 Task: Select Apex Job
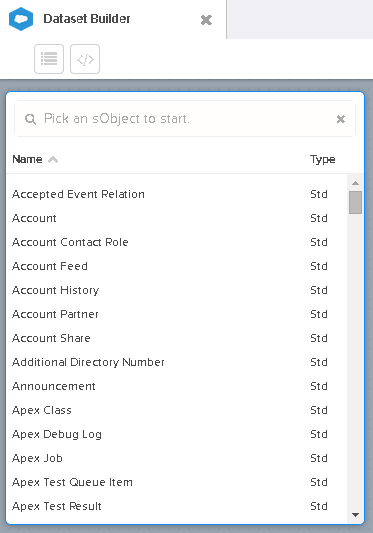click(x=176, y=458)
